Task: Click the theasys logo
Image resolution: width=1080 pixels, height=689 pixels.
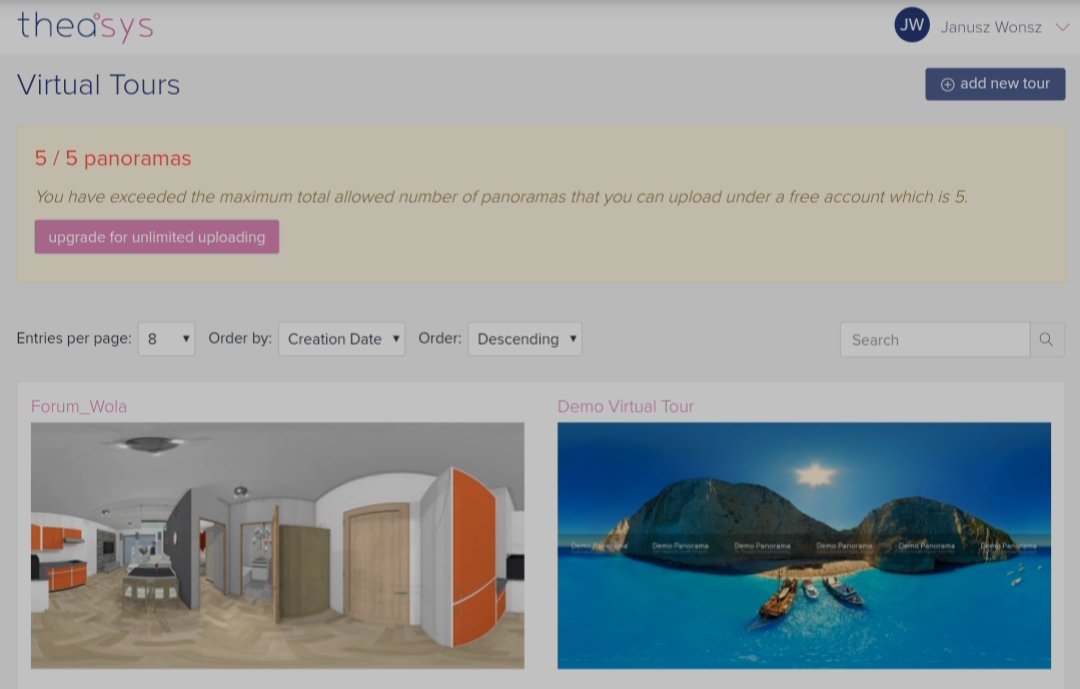Action: (x=85, y=27)
